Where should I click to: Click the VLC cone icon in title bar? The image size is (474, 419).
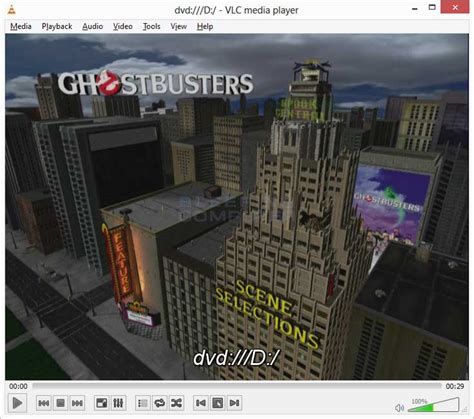pyautogui.click(x=11, y=9)
